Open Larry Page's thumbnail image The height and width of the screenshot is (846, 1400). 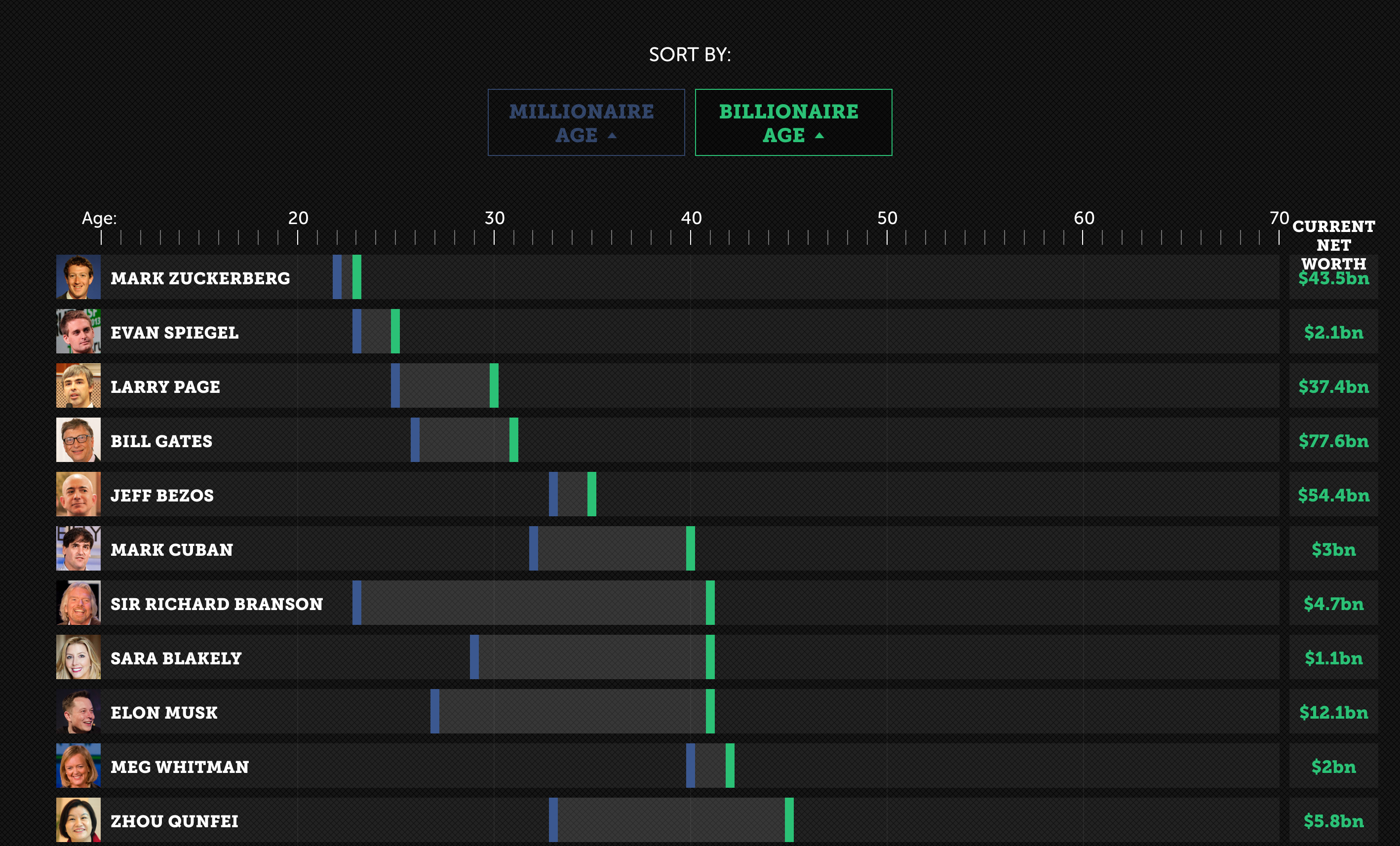(x=78, y=385)
